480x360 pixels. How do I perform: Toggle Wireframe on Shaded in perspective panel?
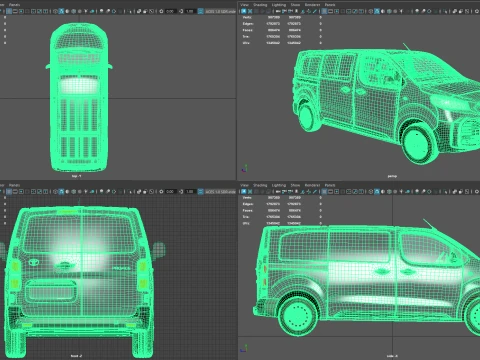(389, 11)
